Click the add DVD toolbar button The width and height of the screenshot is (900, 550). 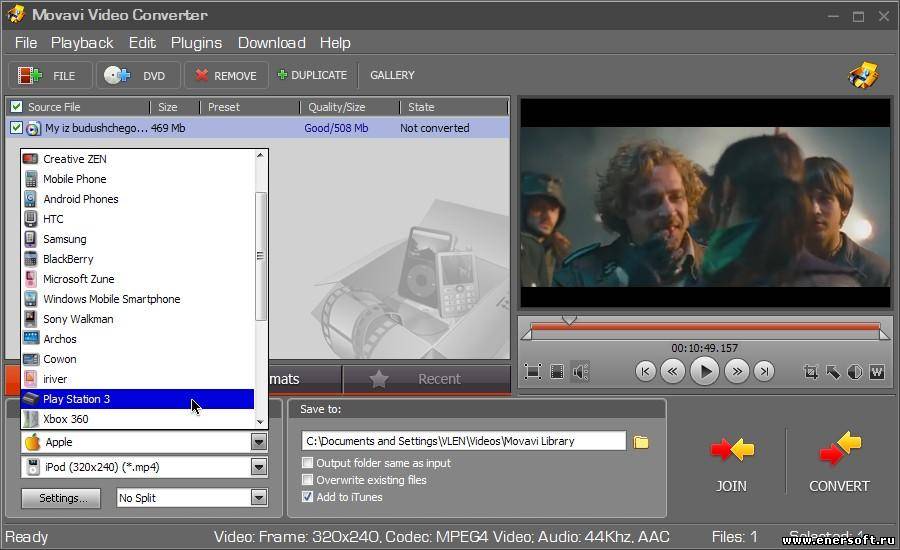coord(138,75)
